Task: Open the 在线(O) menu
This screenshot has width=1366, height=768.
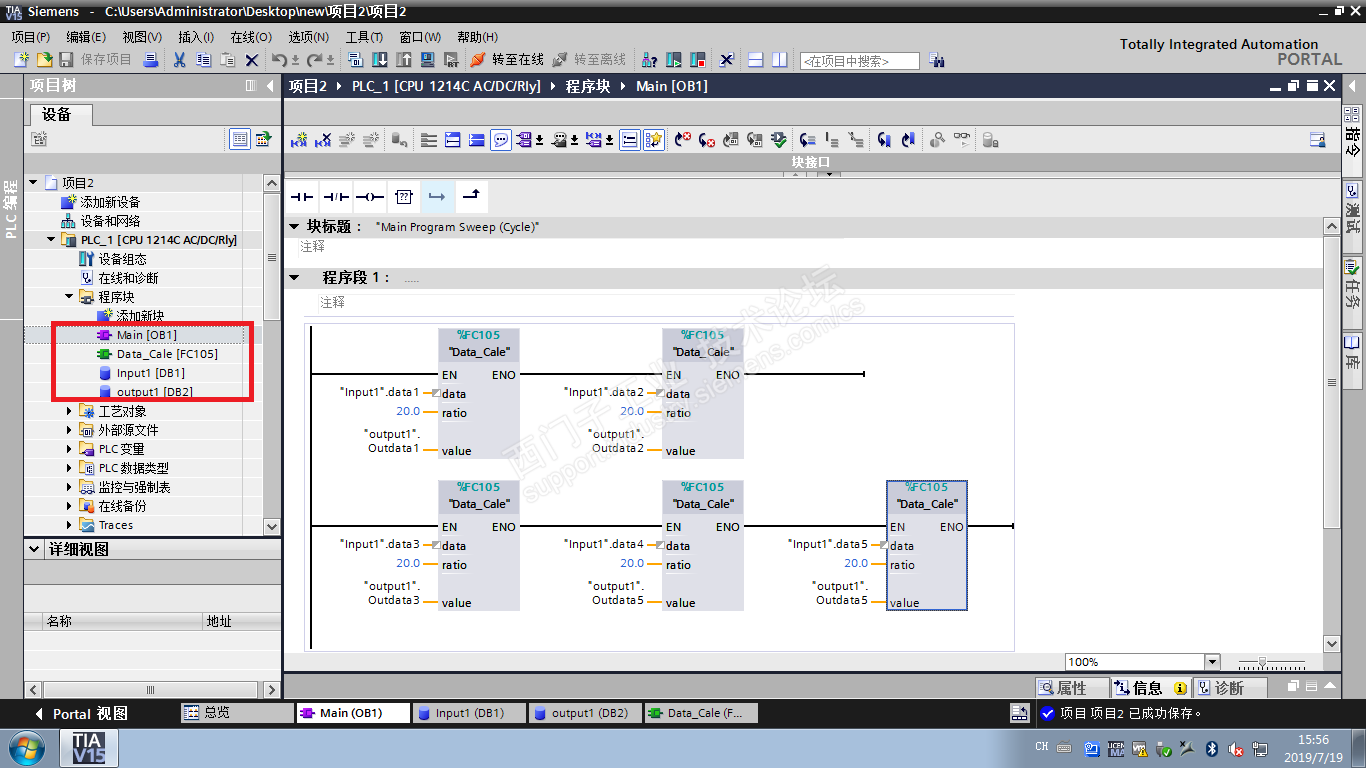Action: 251,37
